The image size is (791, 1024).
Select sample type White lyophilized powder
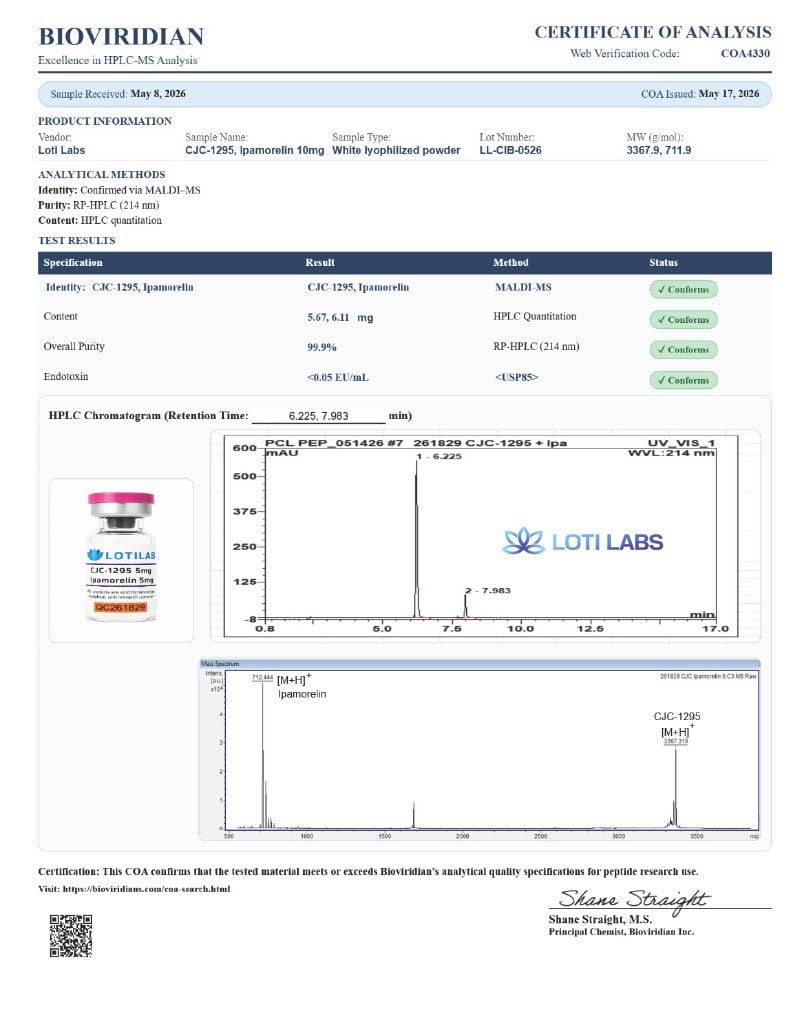(396, 150)
